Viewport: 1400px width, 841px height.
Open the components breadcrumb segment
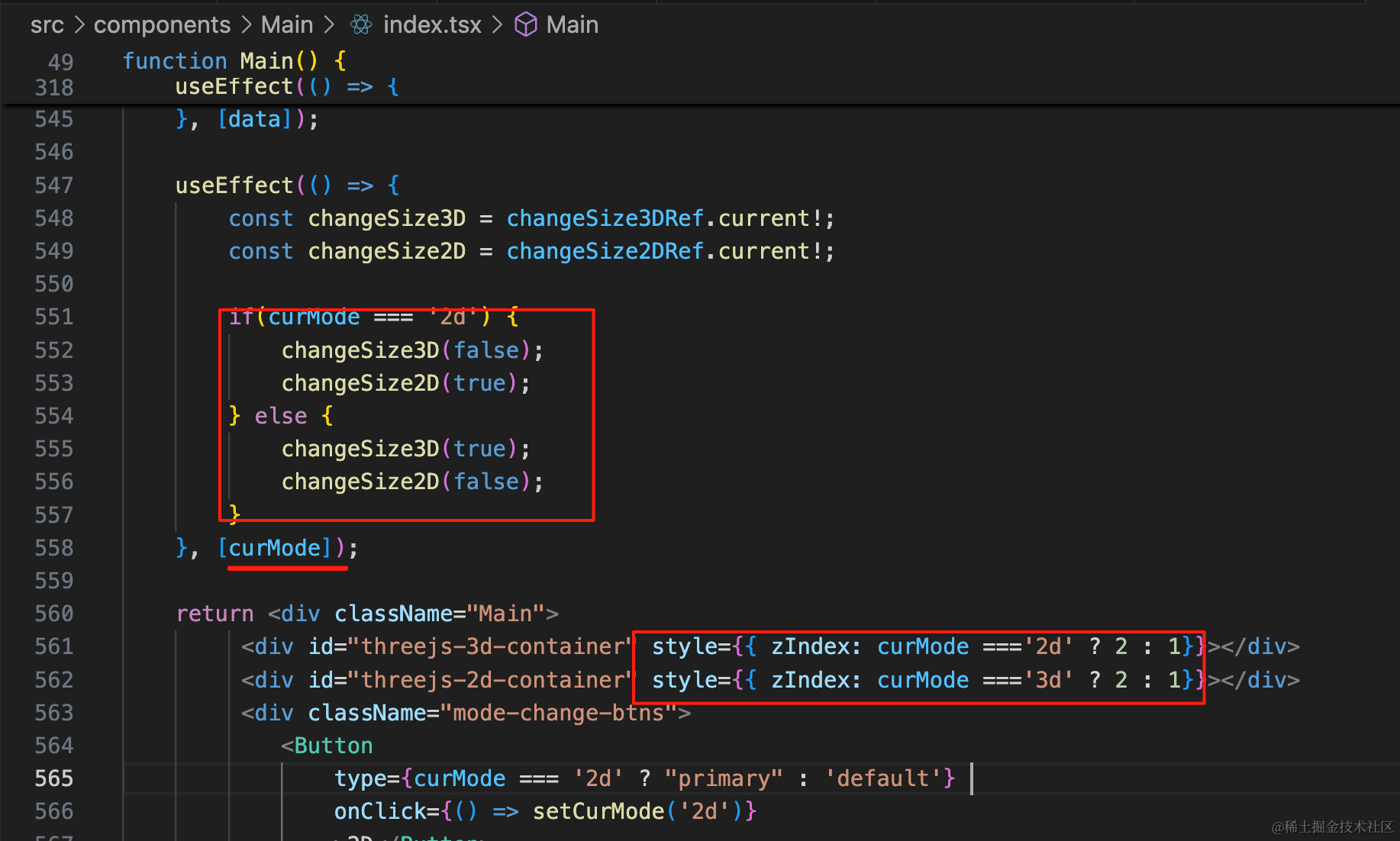pos(162,25)
